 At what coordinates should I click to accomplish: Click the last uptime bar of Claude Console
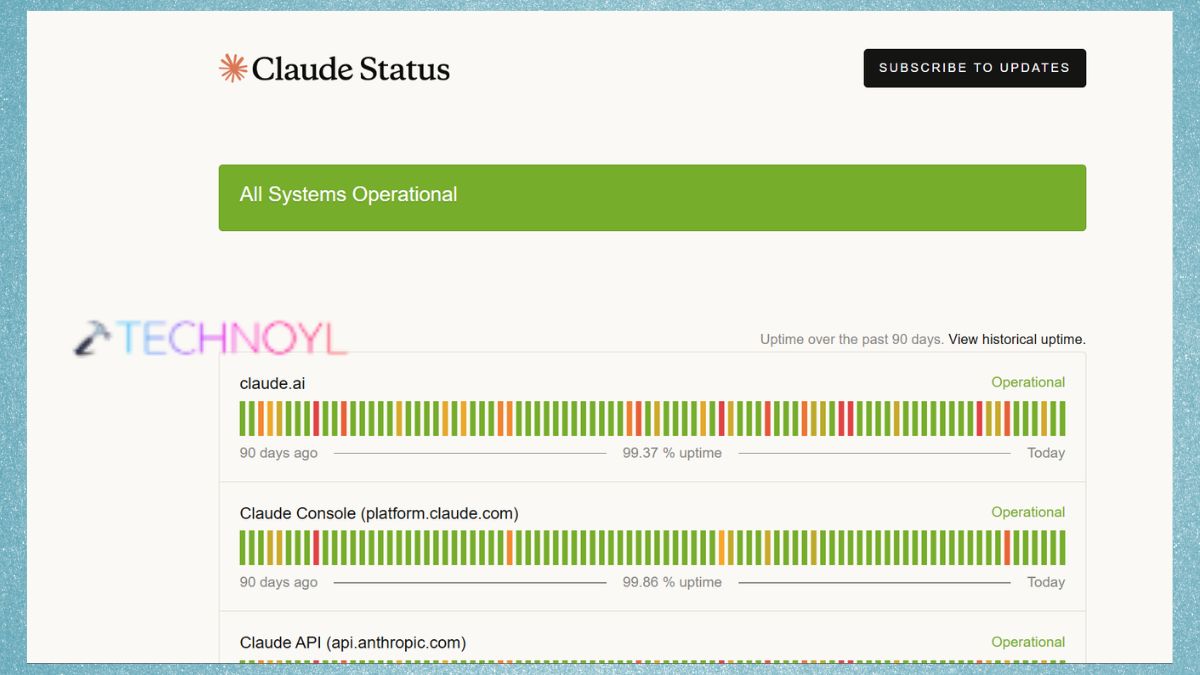[1062, 548]
